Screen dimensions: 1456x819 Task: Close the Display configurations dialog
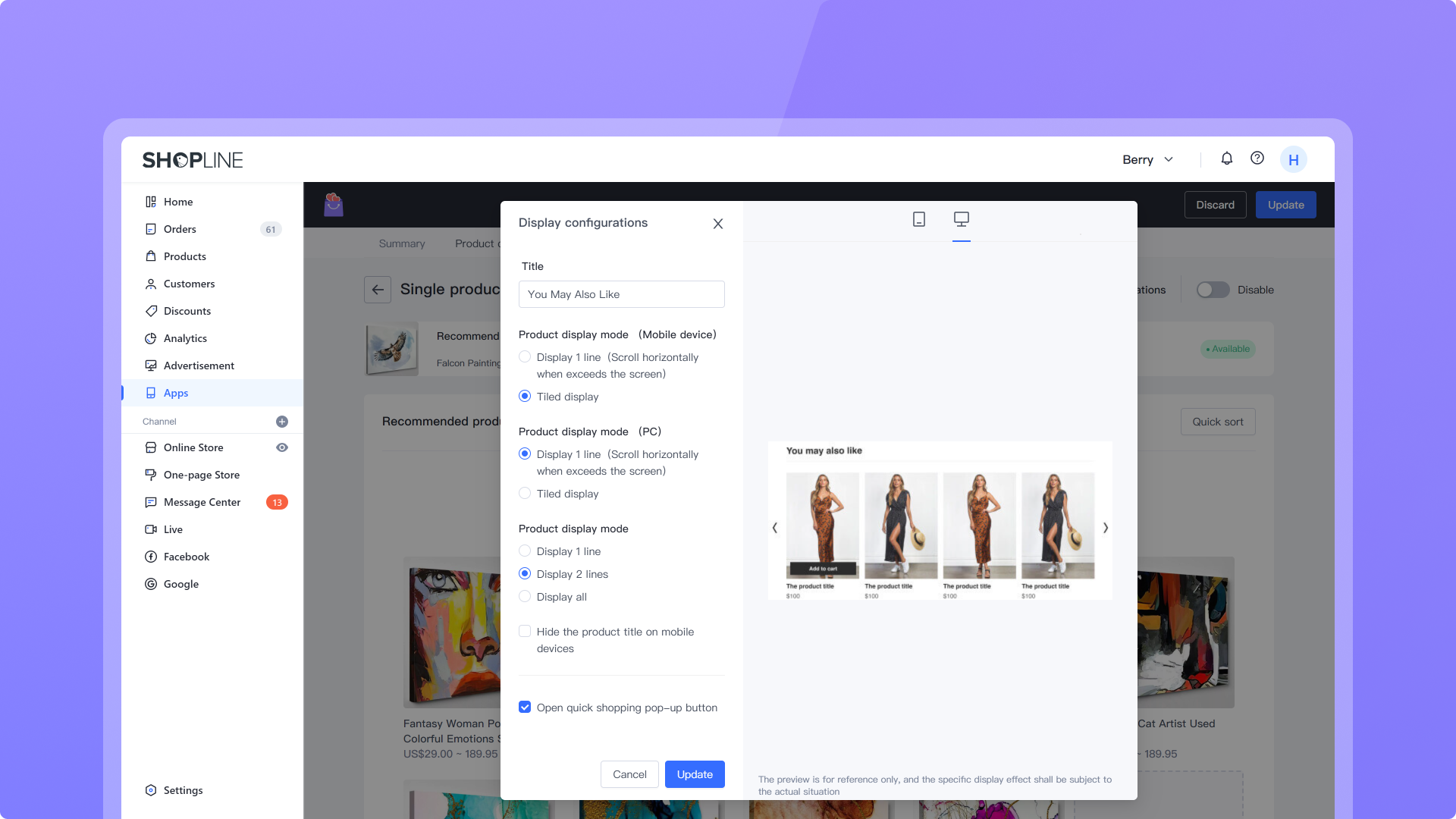click(x=717, y=224)
